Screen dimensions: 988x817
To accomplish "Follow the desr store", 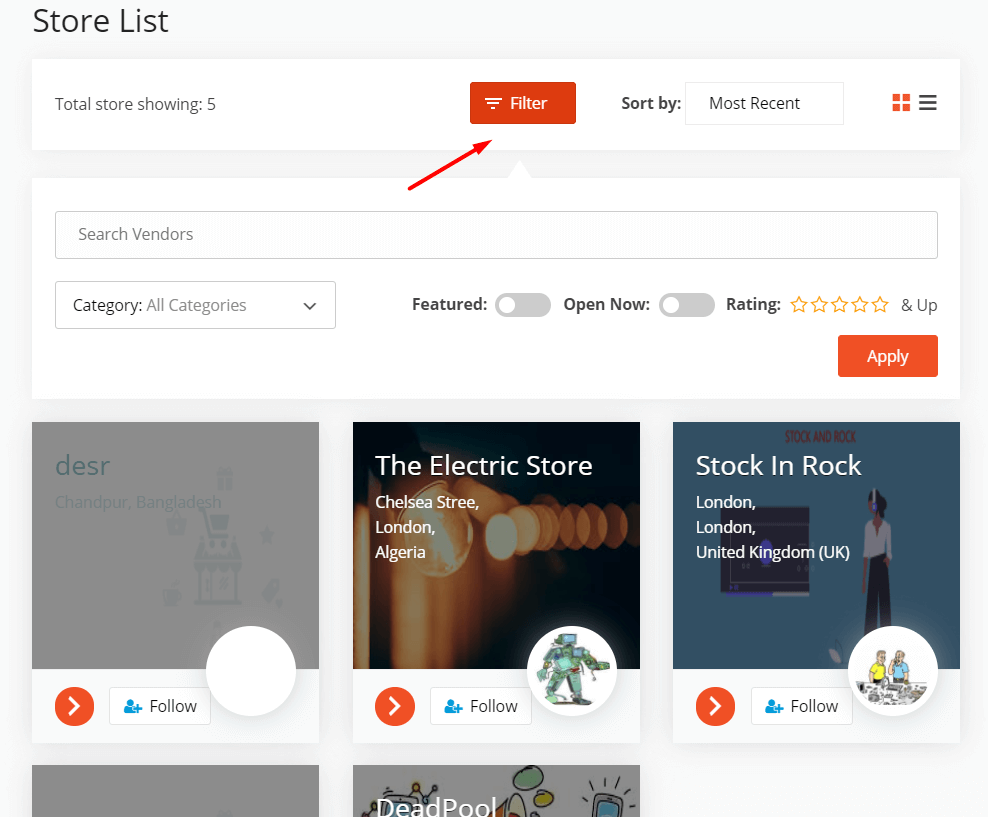I will tap(160, 706).
